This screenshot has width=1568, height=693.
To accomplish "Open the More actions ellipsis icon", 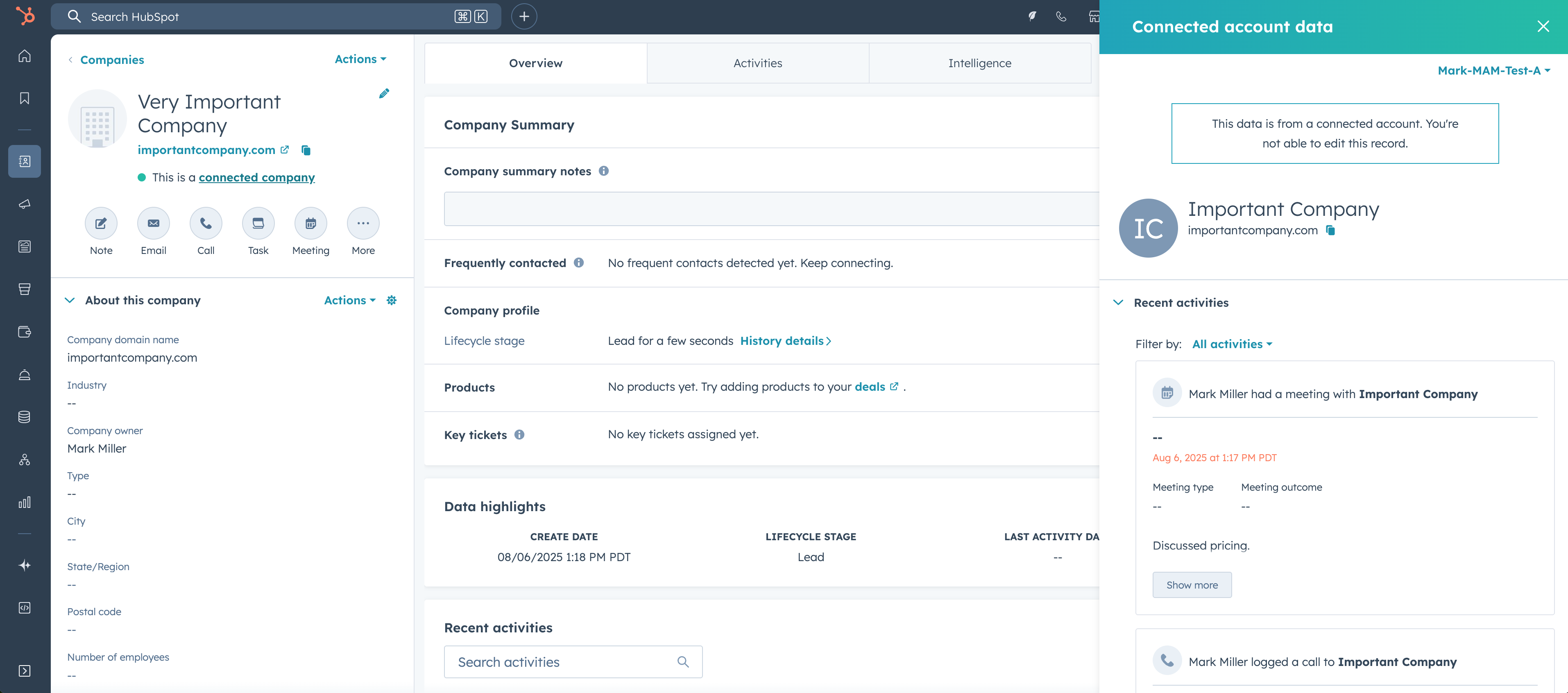I will click(x=363, y=223).
